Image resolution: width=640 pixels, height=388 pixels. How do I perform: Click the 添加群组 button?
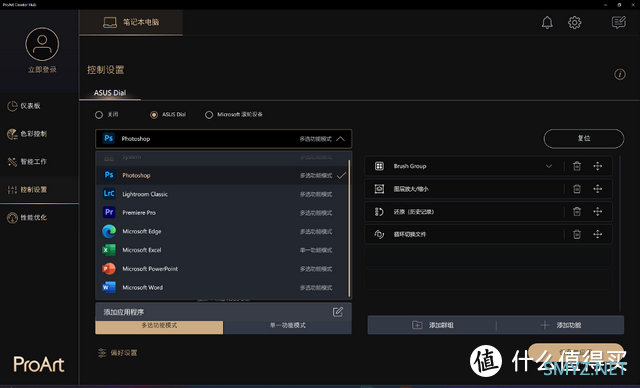[432, 325]
